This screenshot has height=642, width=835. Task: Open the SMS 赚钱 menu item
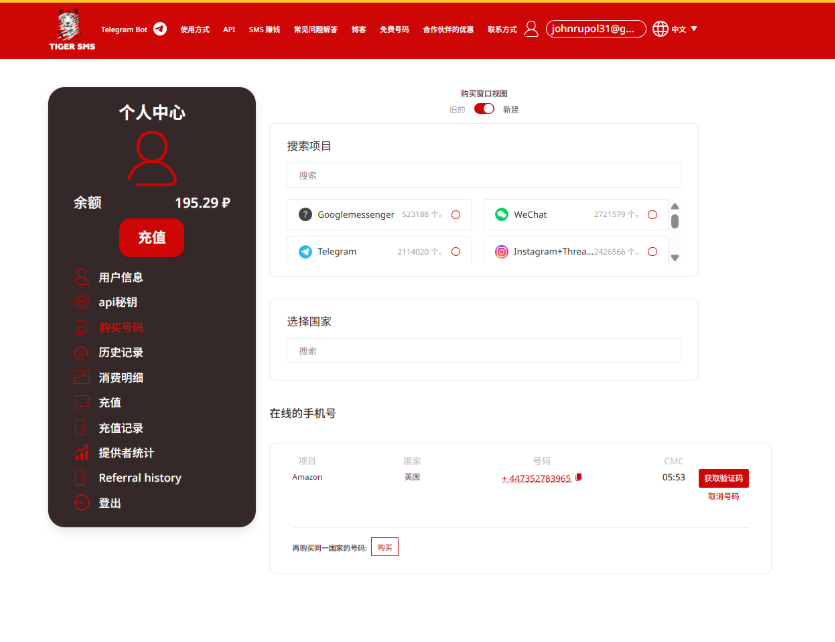pyautogui.click(x=264, y=29)
